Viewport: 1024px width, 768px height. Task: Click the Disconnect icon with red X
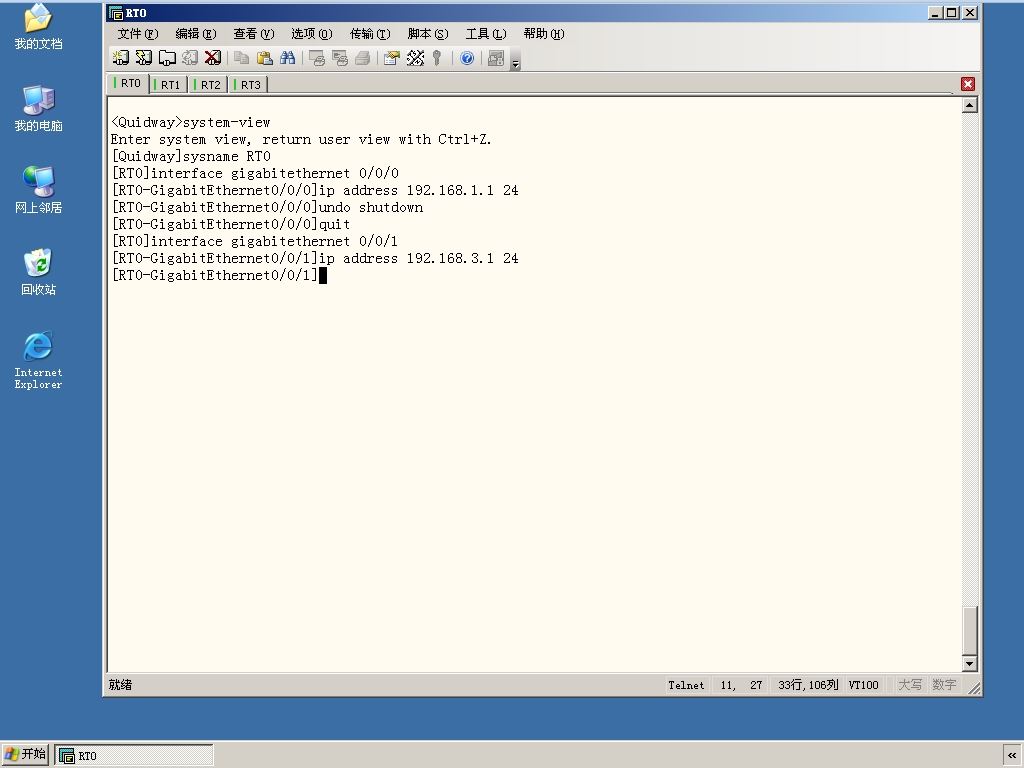tap(213, 58)
